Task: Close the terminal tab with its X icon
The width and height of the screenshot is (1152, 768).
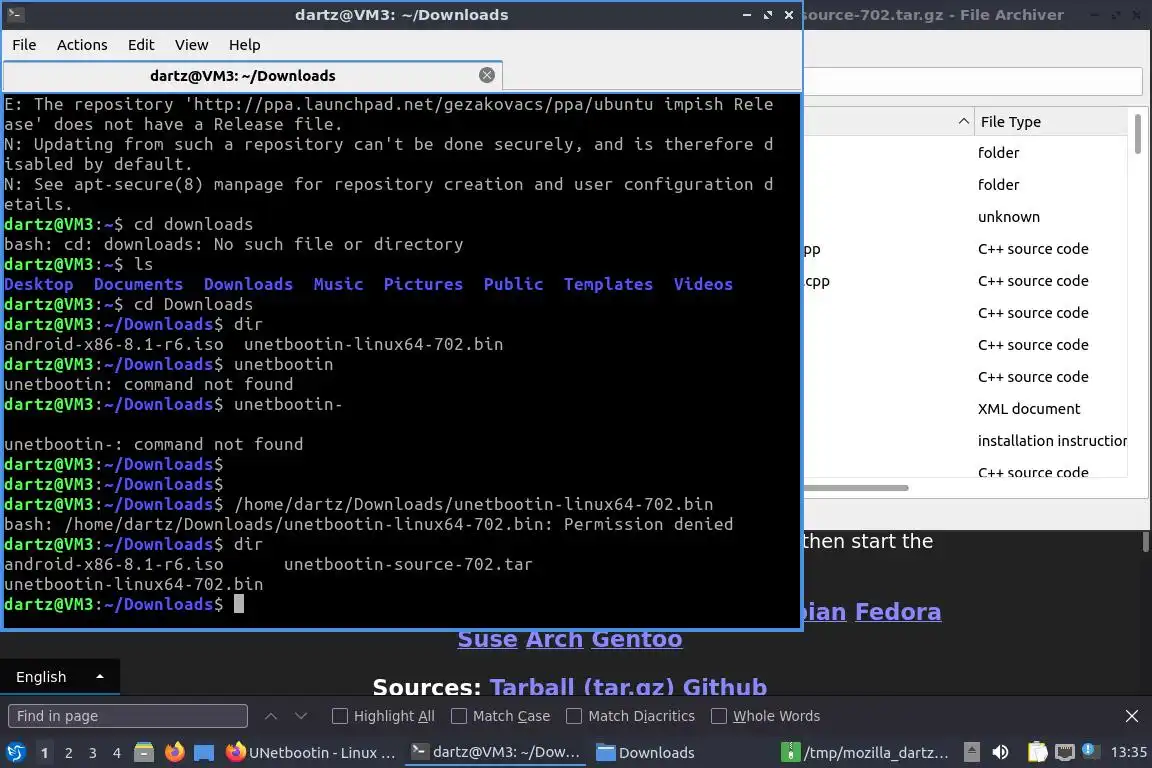Action: coord(486,75)
